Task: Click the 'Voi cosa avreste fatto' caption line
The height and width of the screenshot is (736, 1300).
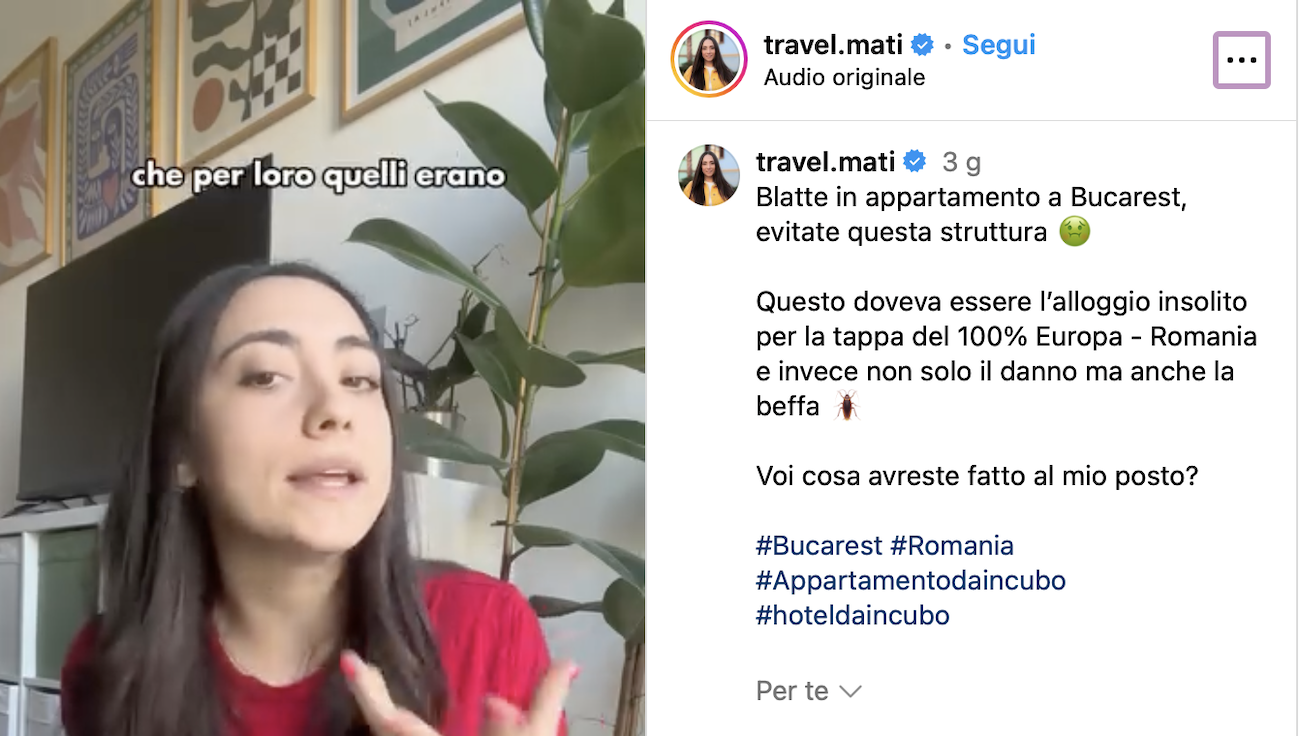Action: [977, 476]
